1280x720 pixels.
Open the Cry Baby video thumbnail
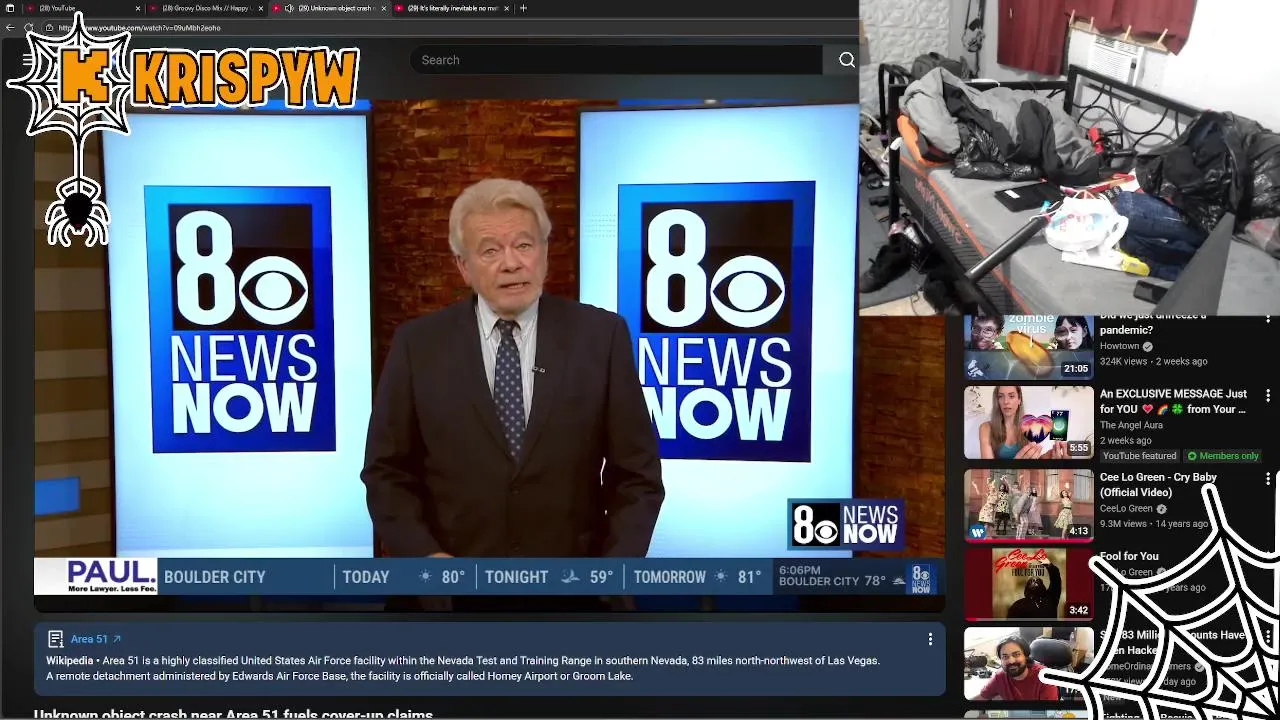[1029, 504]
